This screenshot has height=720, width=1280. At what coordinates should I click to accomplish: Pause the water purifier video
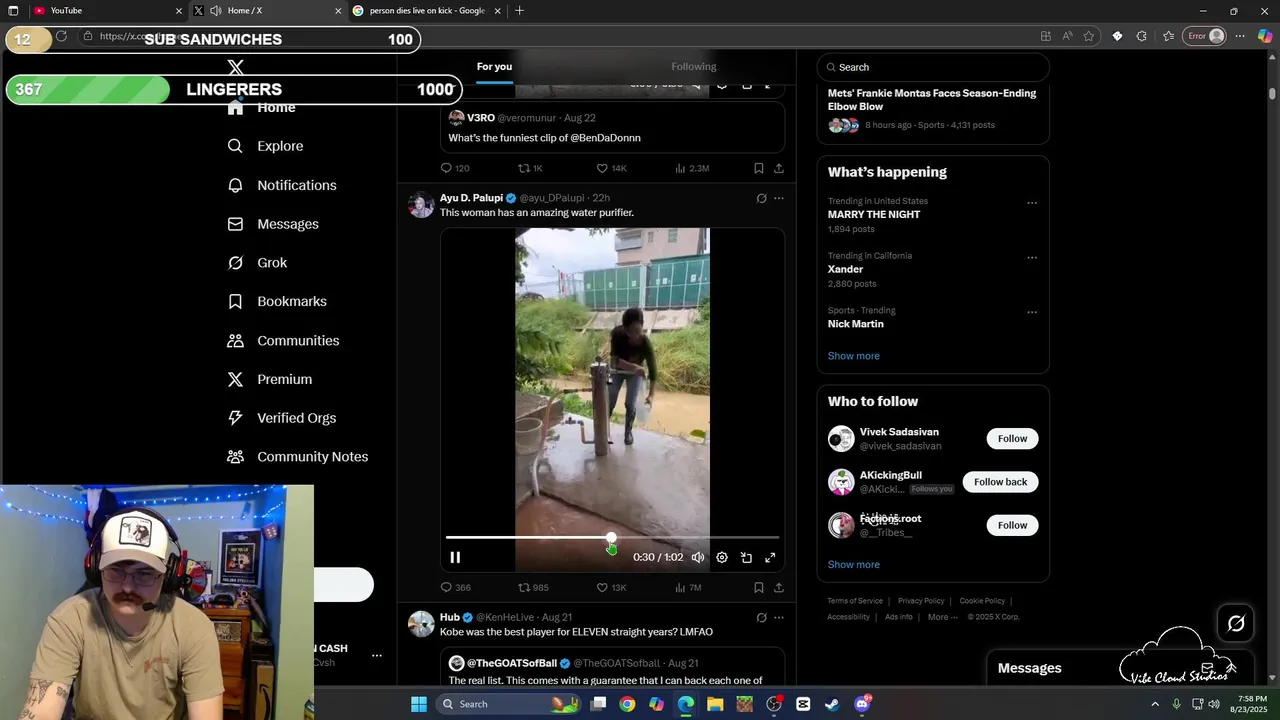point(455,557)
